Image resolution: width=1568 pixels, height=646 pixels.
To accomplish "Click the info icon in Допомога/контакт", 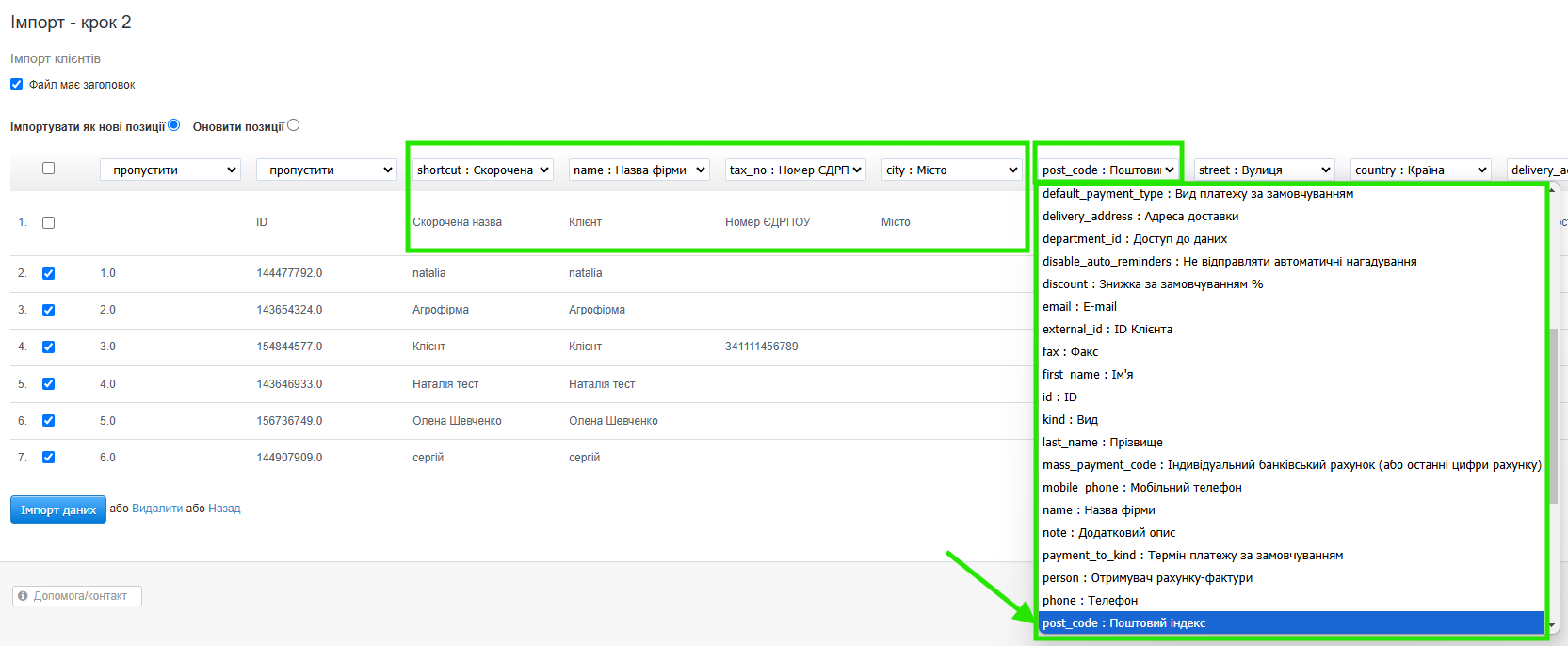I will coord(24,596).
